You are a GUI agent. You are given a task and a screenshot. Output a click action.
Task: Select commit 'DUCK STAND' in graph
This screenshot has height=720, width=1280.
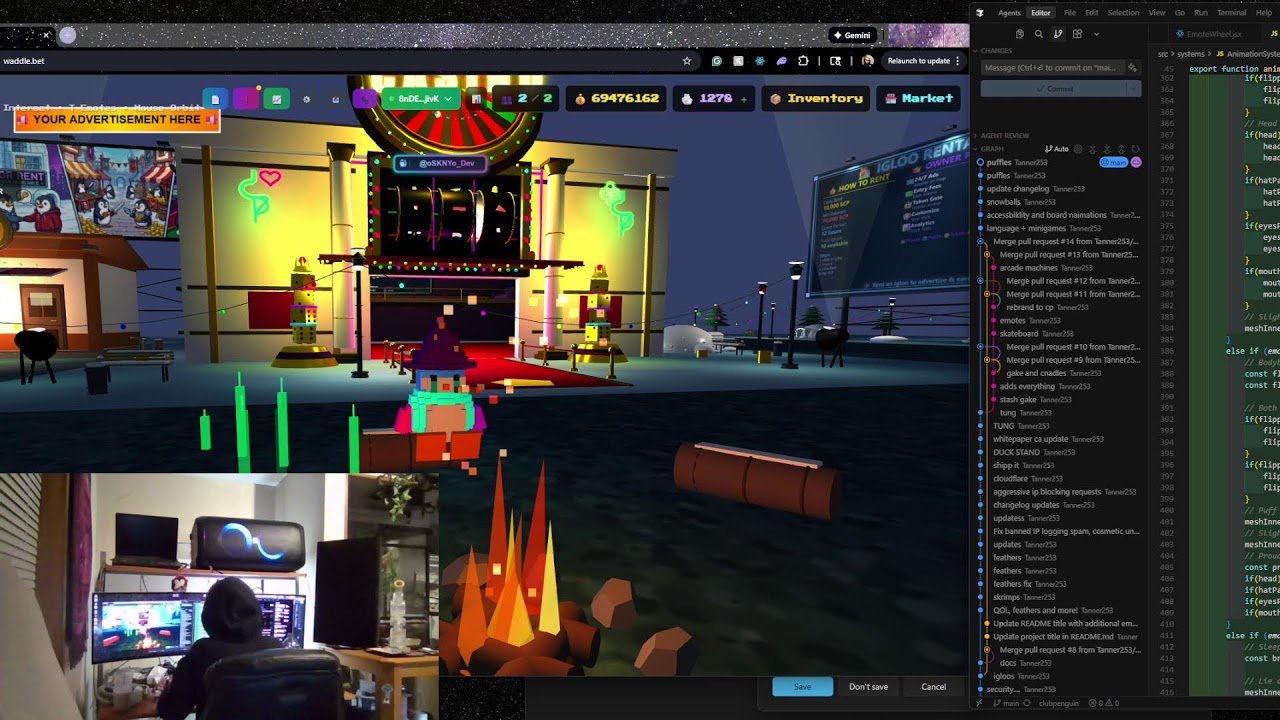1016,452
